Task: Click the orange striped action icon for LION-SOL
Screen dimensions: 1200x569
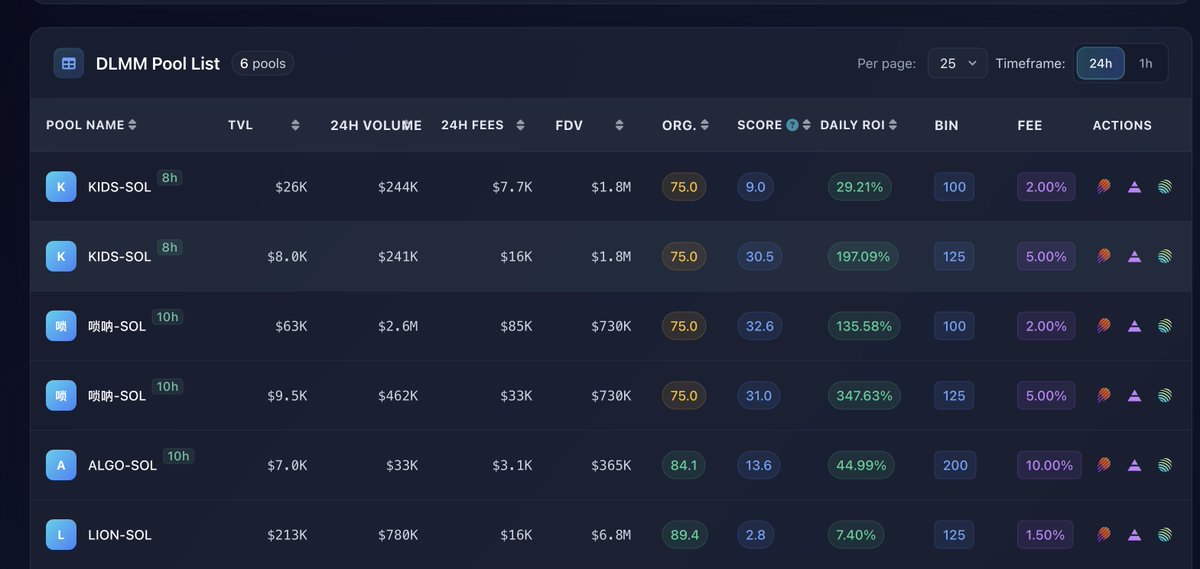Action: coord(1104,535)
